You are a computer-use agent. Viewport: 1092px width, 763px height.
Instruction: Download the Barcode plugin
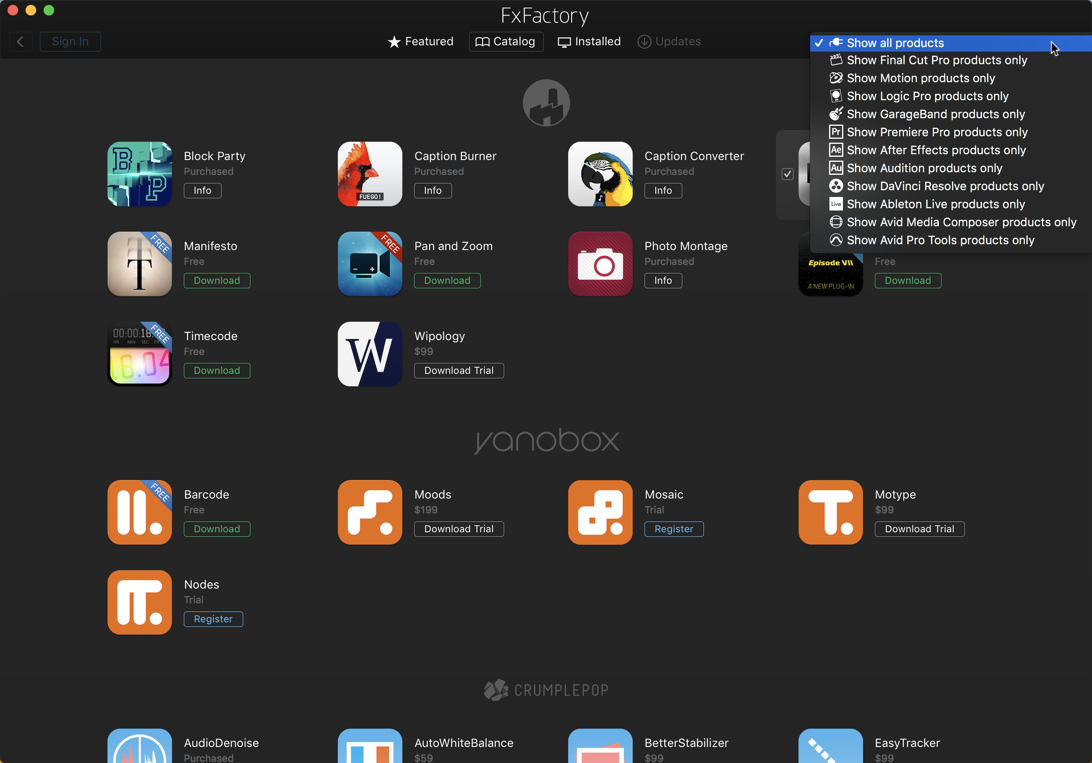[217, 529]
